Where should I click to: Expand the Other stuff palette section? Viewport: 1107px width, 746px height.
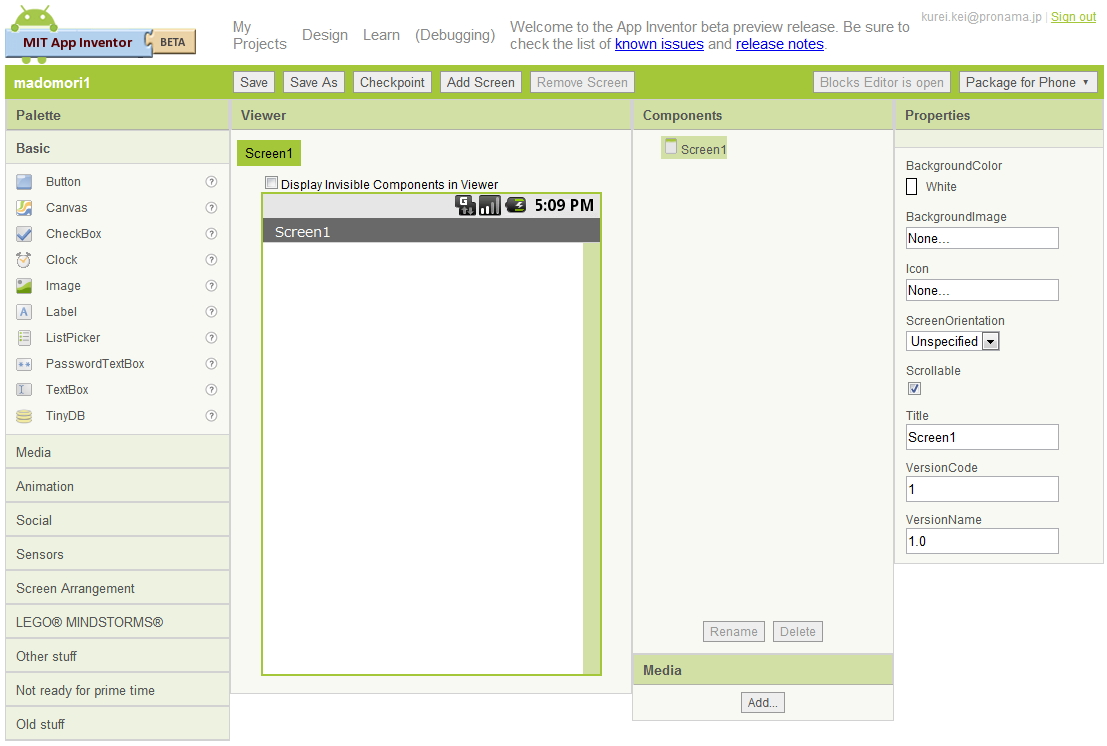pyautogui.click(x=117, y=656)
